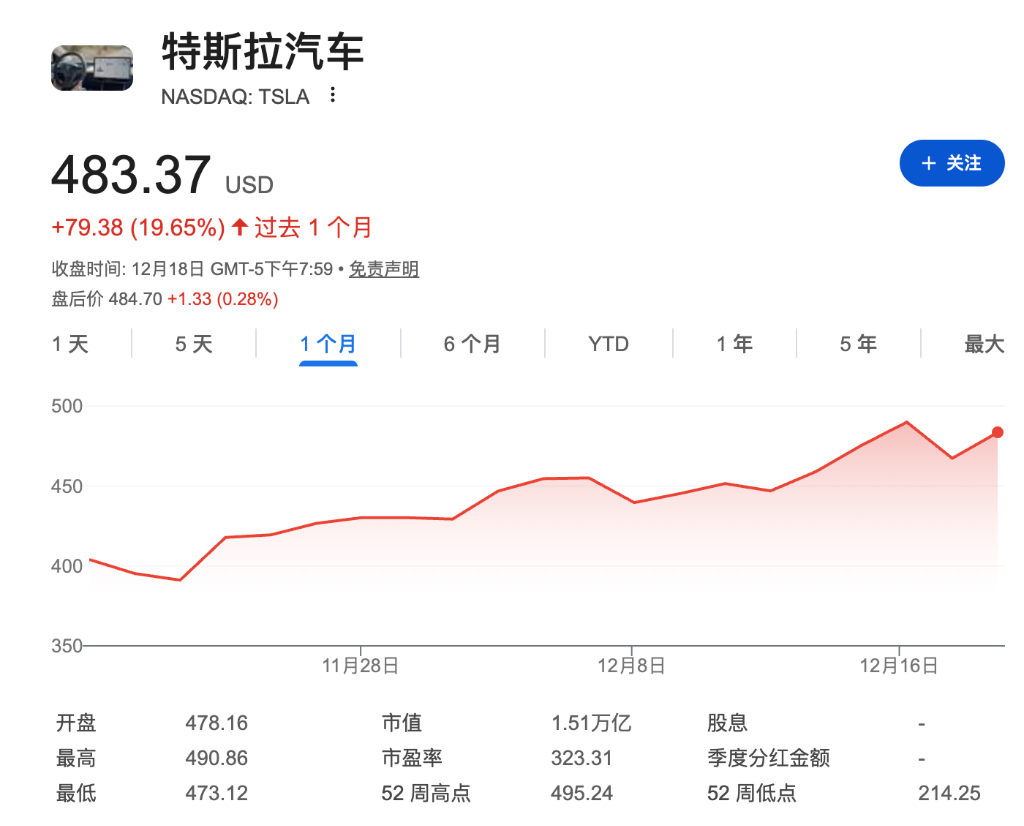Click the Tesla company thumbnail image
This screenshot has width=1024, height=826.
[x=92, y=67]
